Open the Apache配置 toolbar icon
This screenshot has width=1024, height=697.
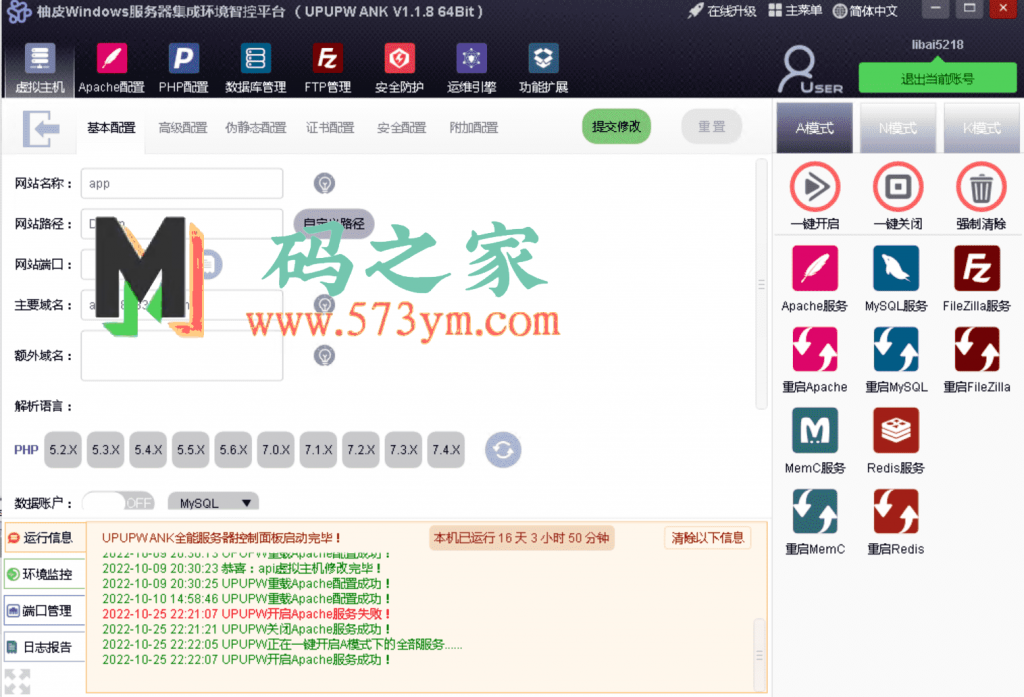click(x=112, y=68)
